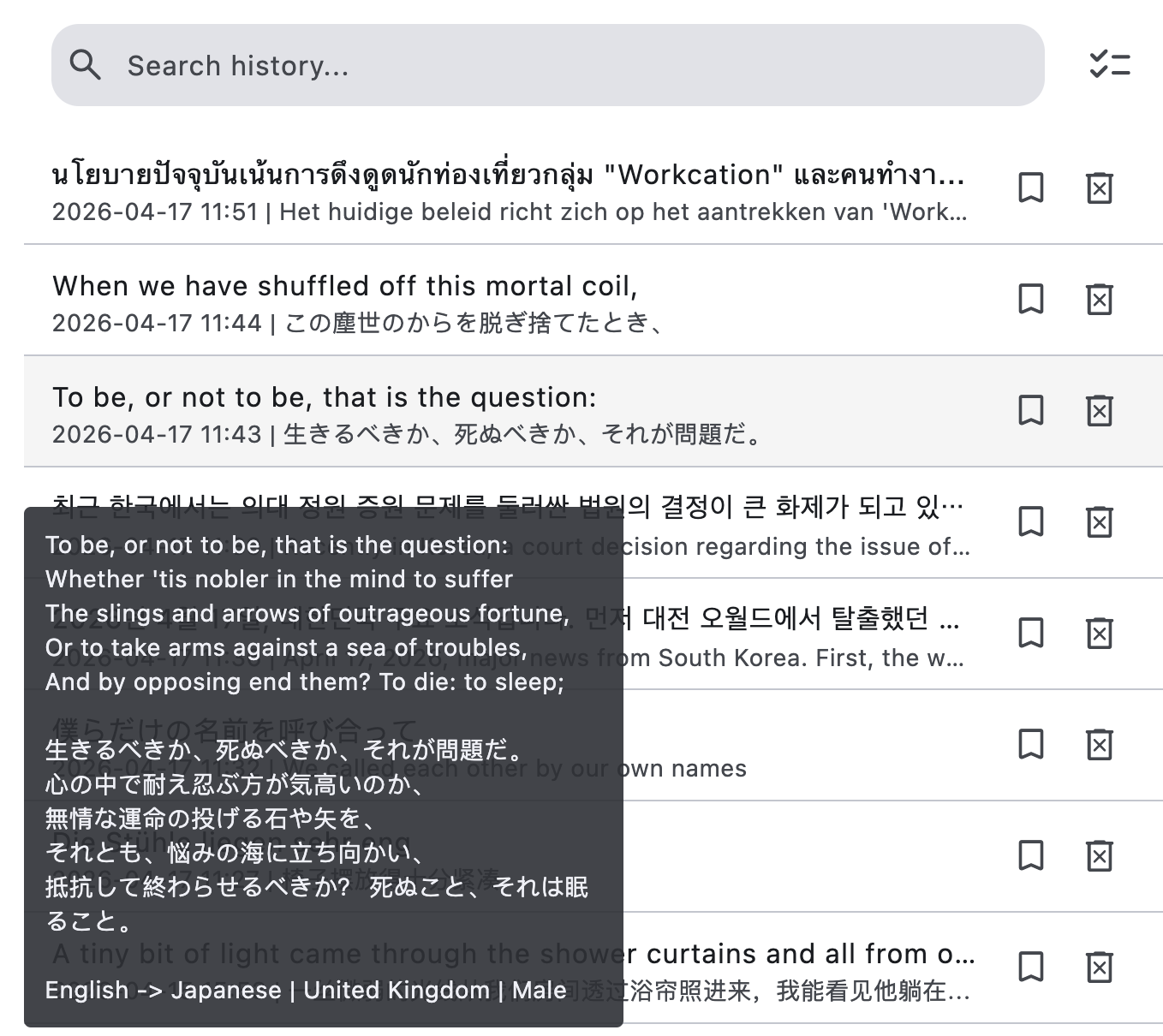Bookmark the 'To be, or not to be' entry
This screenshot has width=1163, height=1036.
pos(1031,410)
